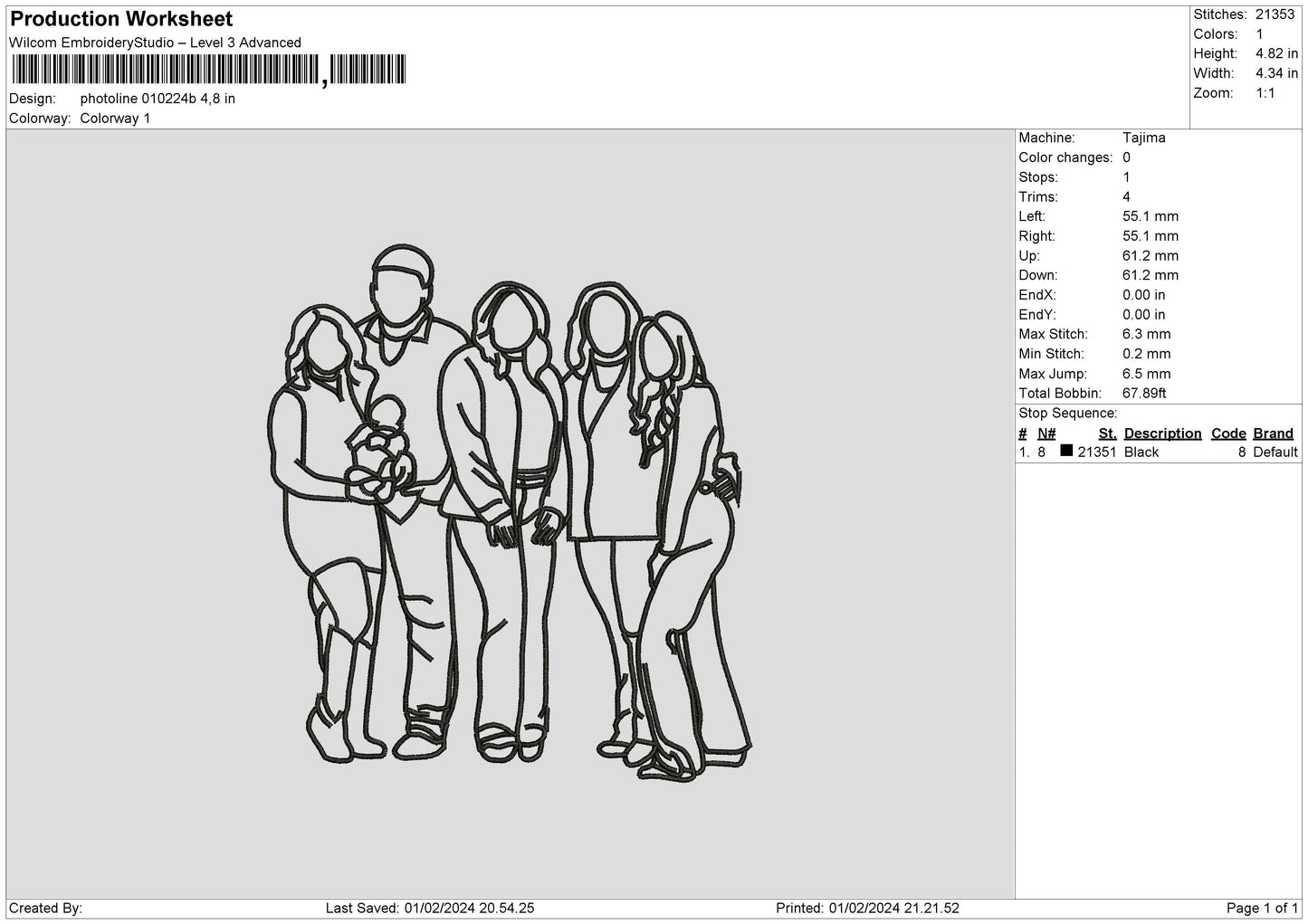
Task: Click the stitches count 21353
Action: pyautogui.click(x=1275, y=14)
